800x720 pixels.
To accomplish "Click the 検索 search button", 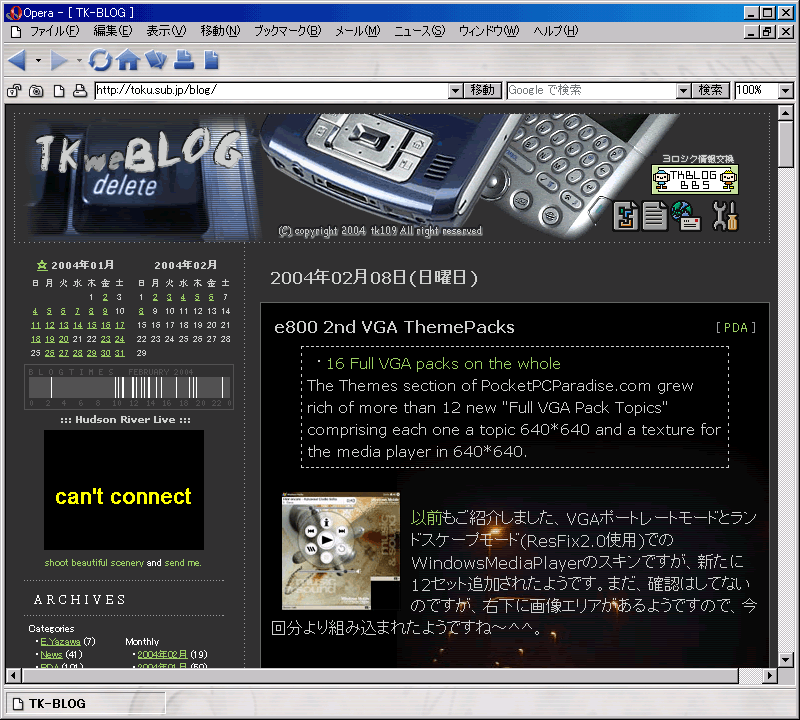I will pos(711,91).
